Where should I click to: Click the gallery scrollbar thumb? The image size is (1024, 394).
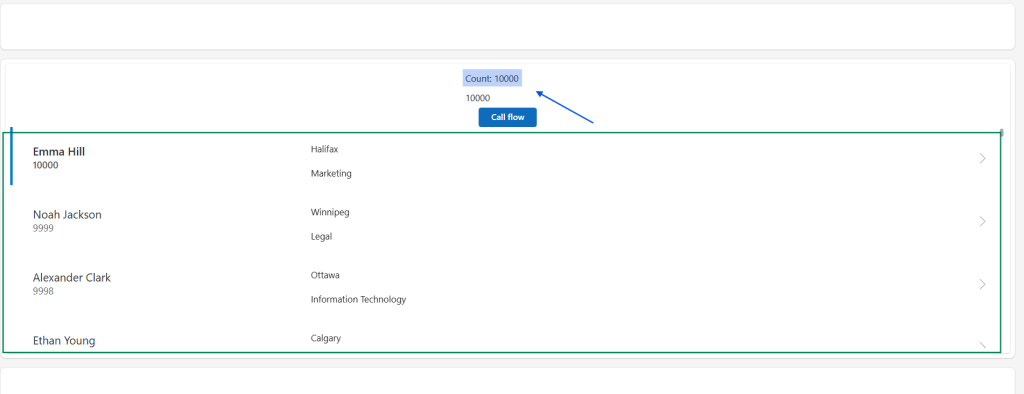point(1002,133)
